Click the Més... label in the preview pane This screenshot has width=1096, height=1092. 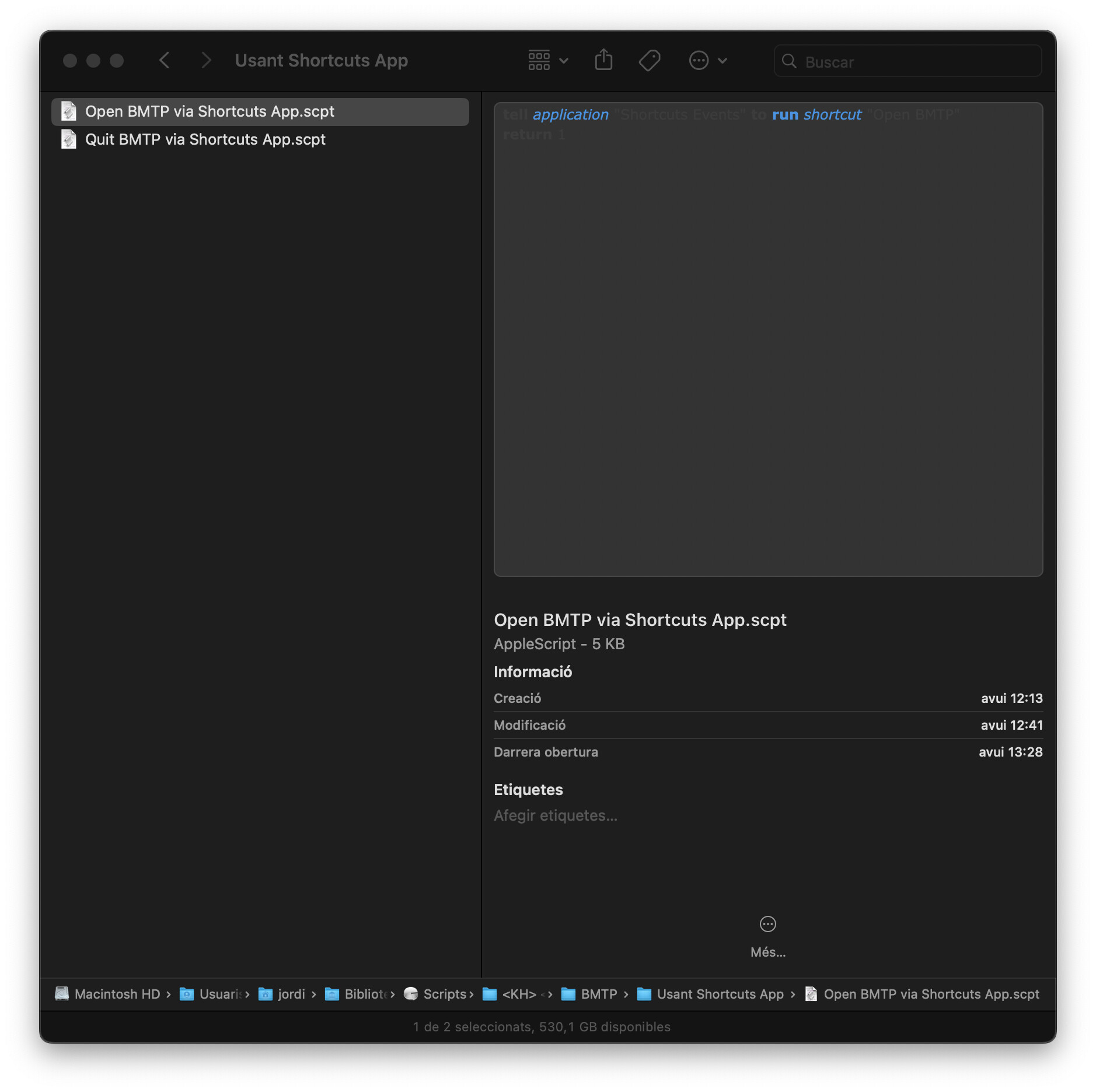pos(768,952)
